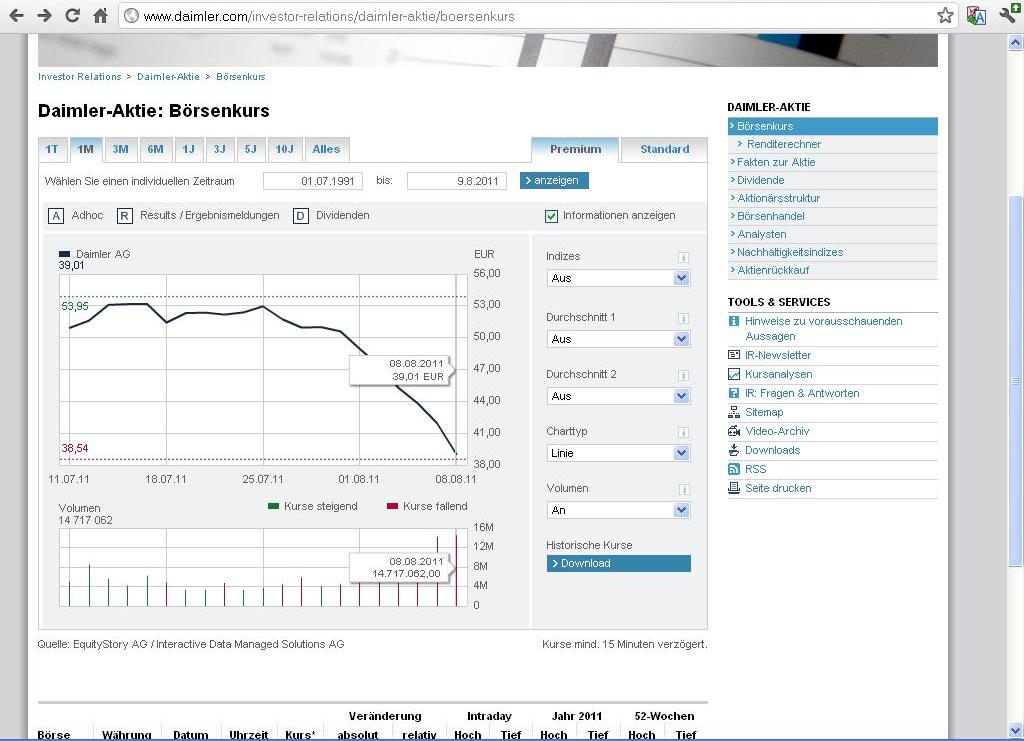Open the Renditerechner link
Viewport: 1024px width, 741px height.
click(784, 144)
